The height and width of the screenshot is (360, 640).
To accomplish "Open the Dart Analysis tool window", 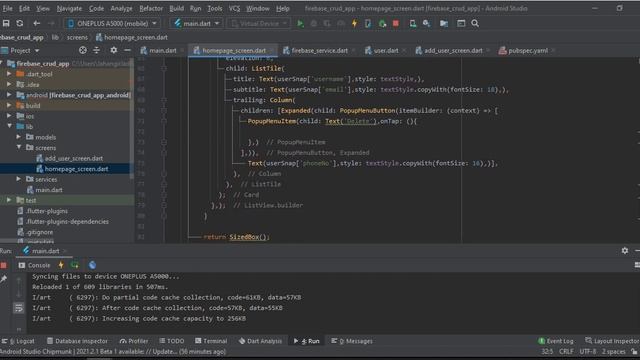I will click(260, 341).
